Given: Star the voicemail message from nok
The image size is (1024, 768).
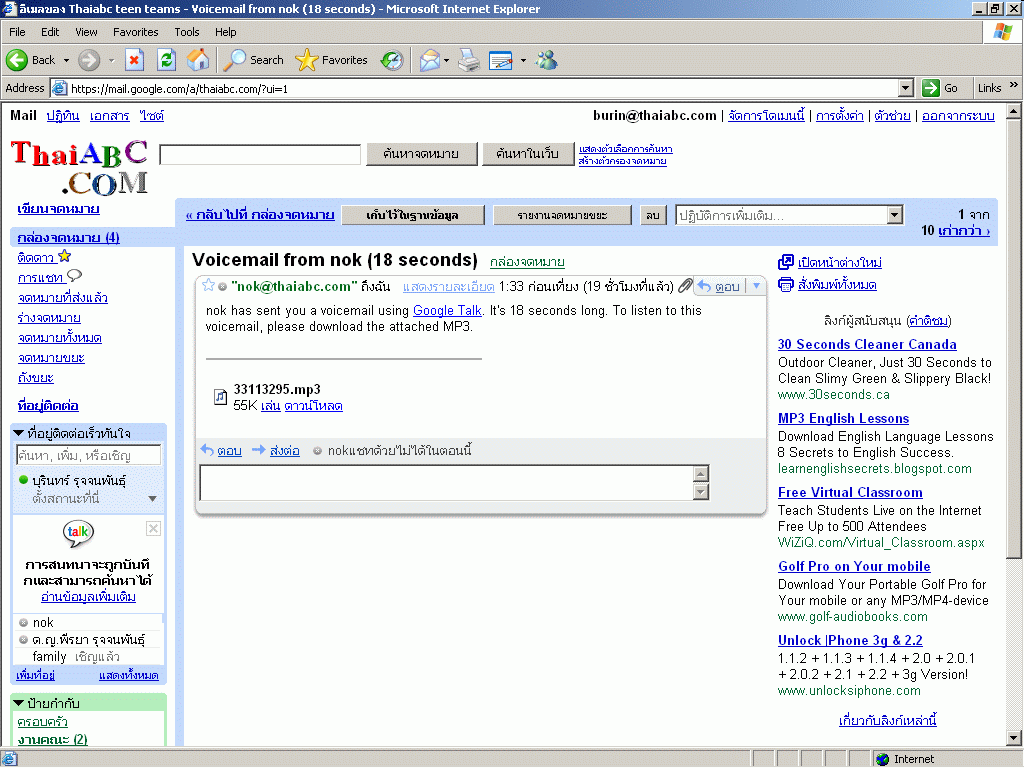Looking at the screenshot, I should [x=208, y=286].
